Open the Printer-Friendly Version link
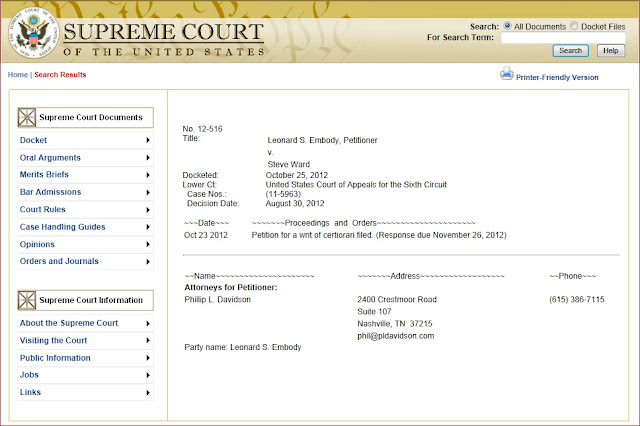The image size is (640, 426). coord(557,77)
